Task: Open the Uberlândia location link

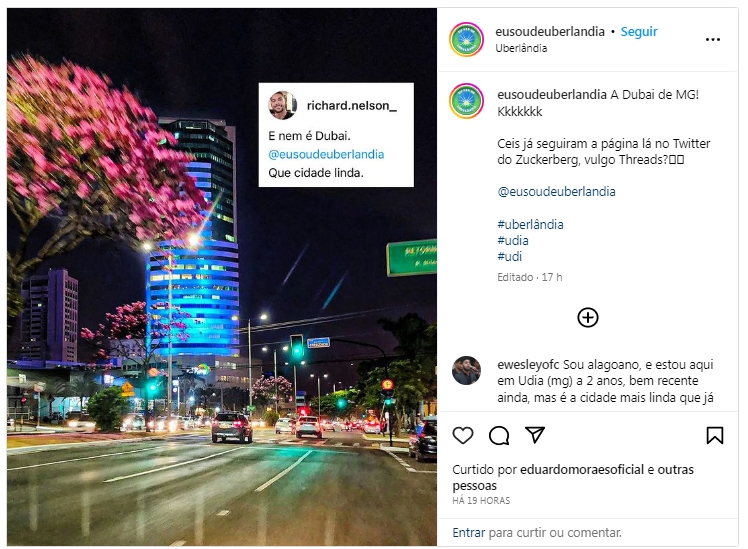Action: pyautogui.click(x=521, y=48)
